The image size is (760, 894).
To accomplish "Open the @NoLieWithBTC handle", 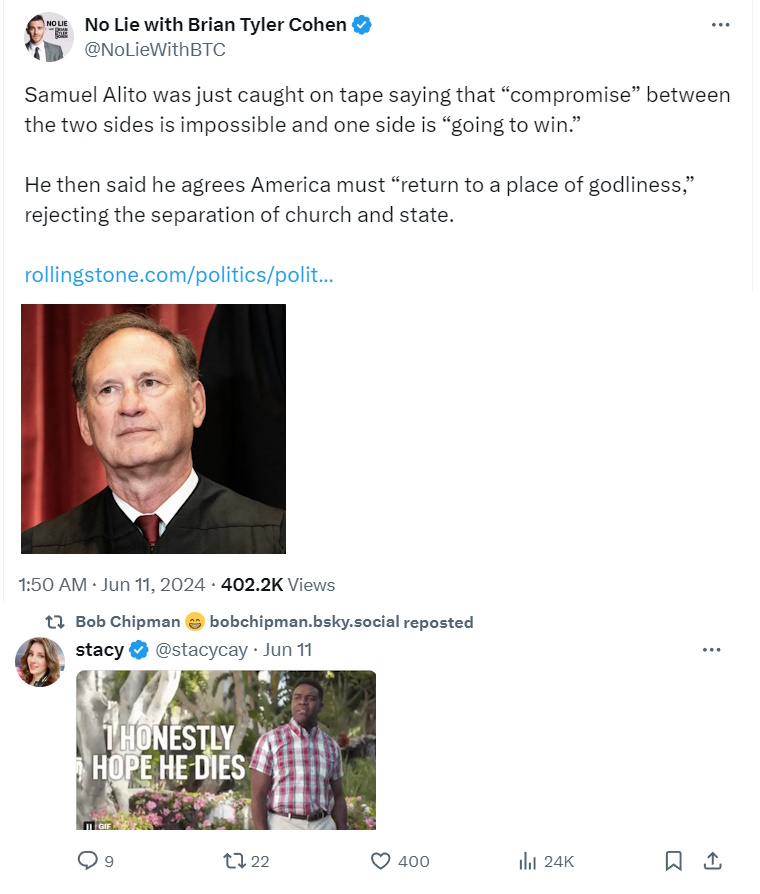I will click(155, 49).
